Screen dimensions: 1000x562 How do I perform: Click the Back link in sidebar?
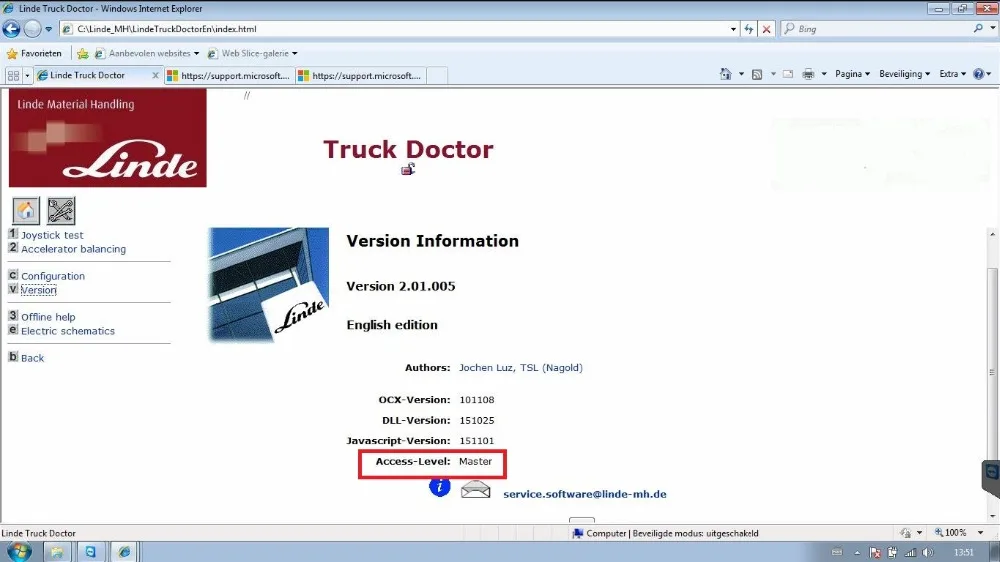(x=33, y=359)
